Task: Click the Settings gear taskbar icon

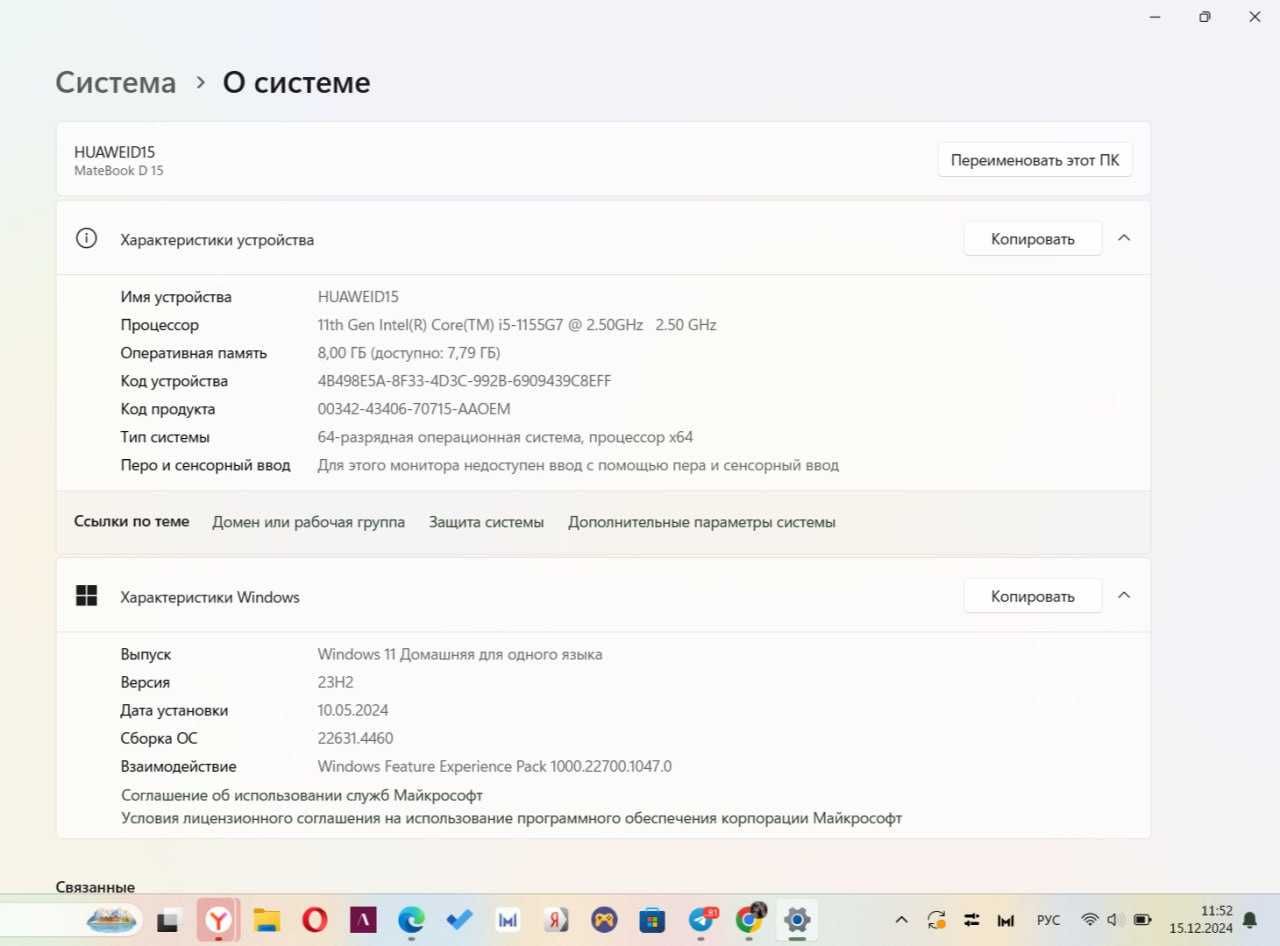Action: click(797, 920)
